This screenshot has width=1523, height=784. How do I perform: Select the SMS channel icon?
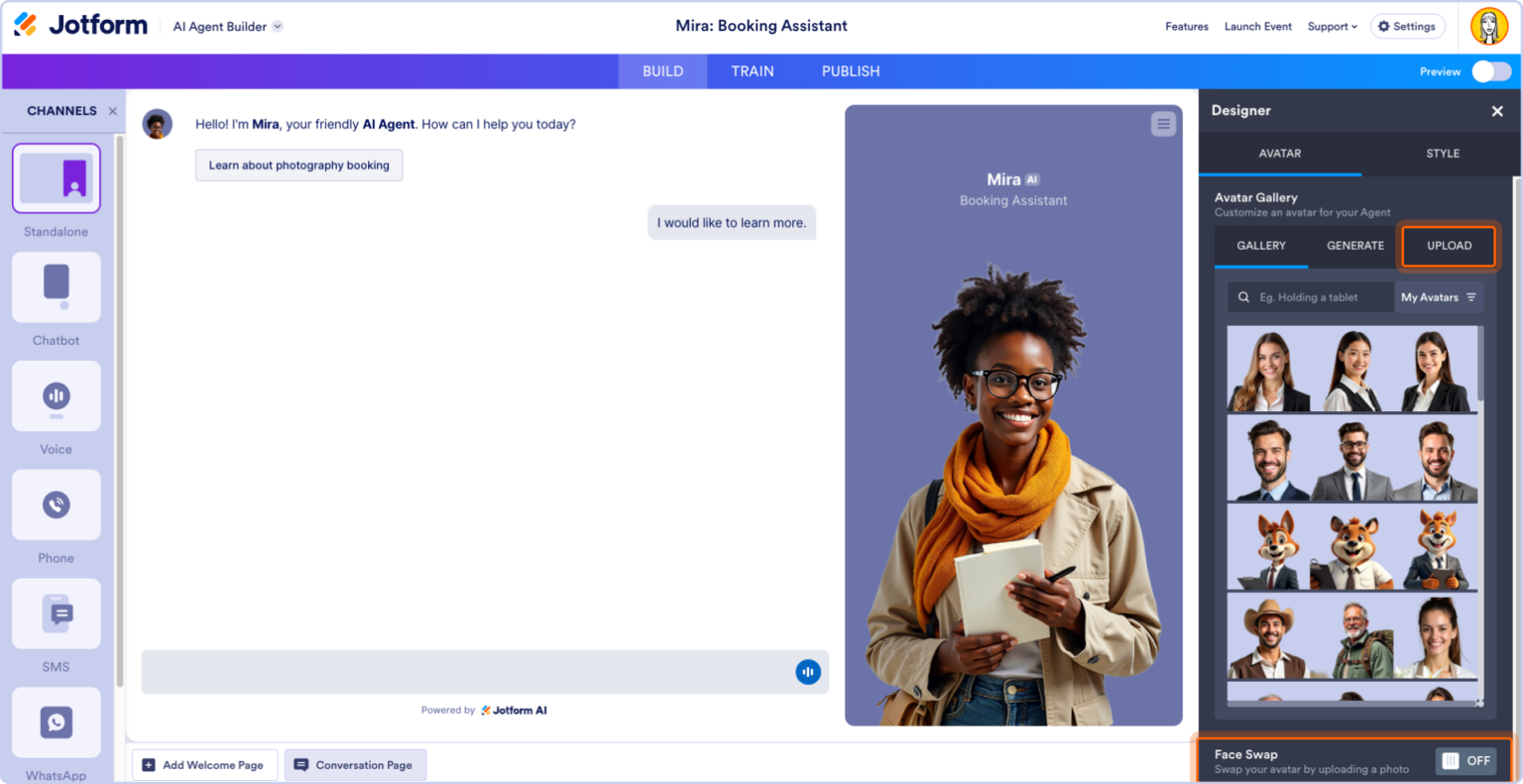56,614
